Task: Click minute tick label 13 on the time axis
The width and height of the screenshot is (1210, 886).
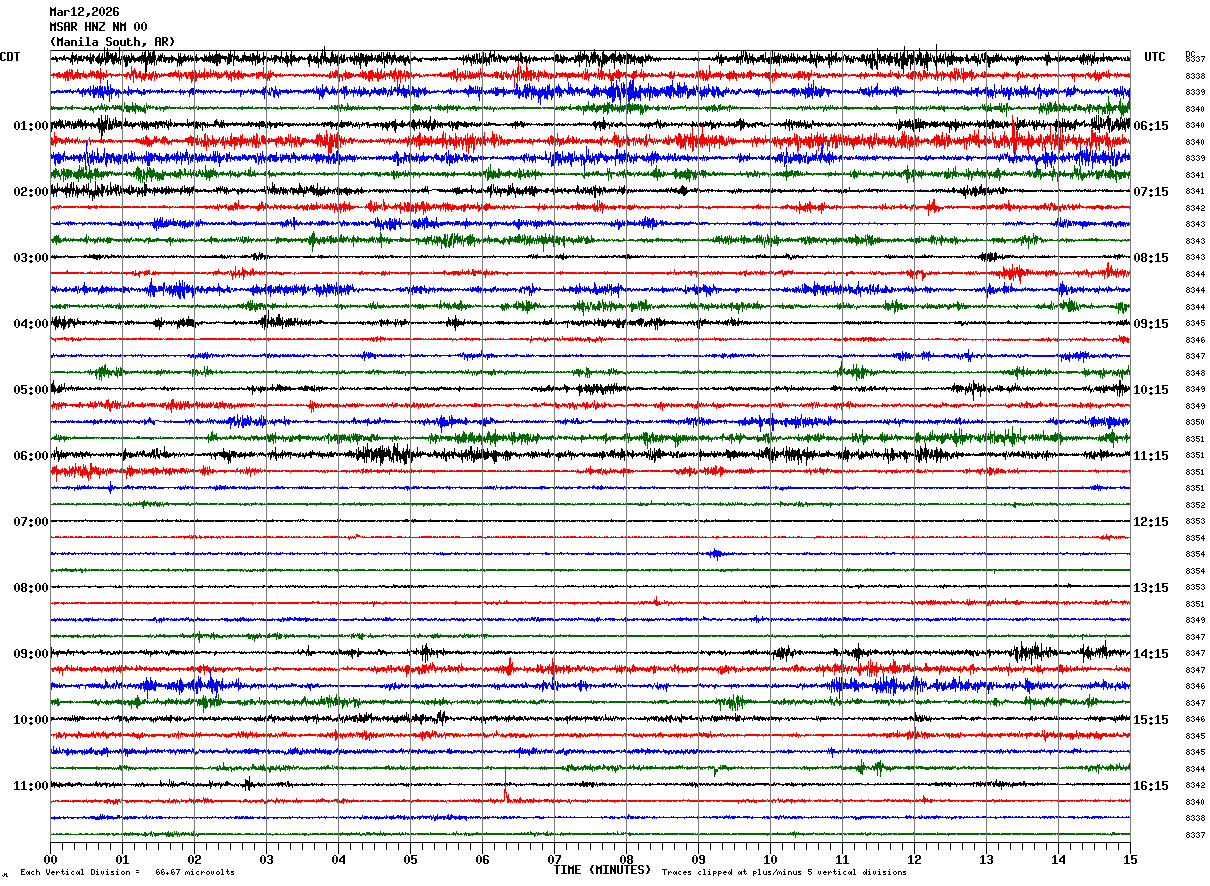Action: point(986,859)
